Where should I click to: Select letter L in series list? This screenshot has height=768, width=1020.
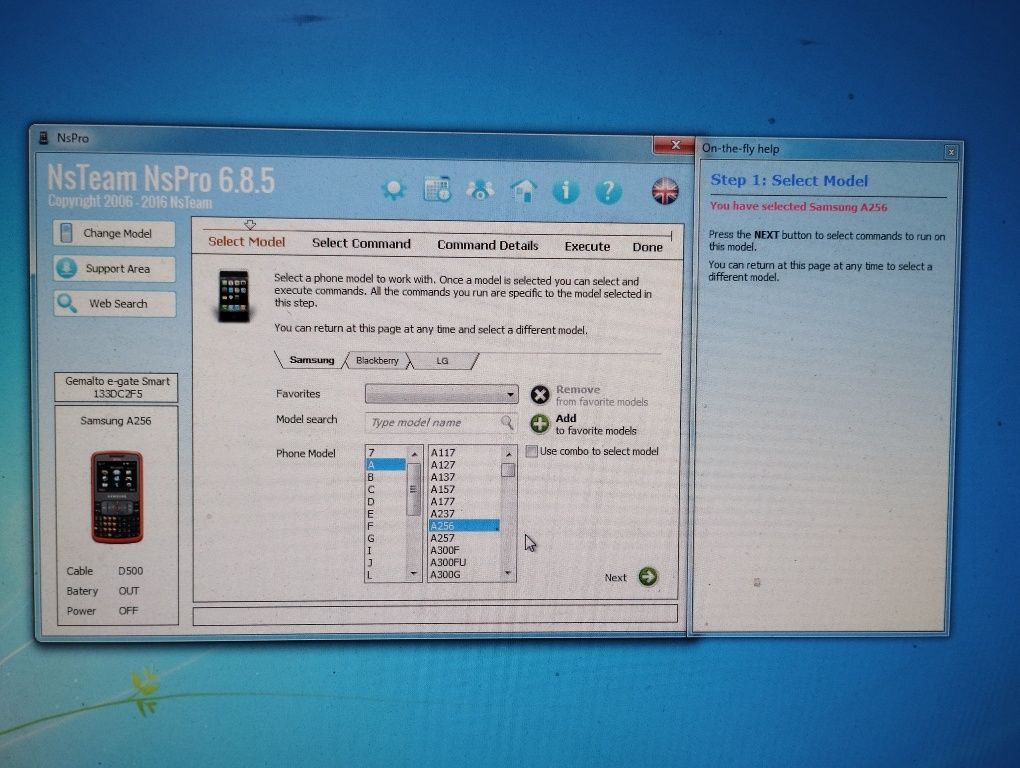[386, 576]
